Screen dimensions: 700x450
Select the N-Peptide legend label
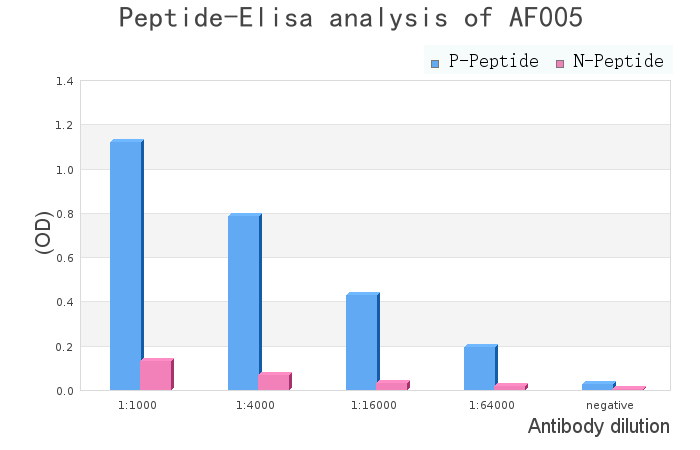[618, 62]
